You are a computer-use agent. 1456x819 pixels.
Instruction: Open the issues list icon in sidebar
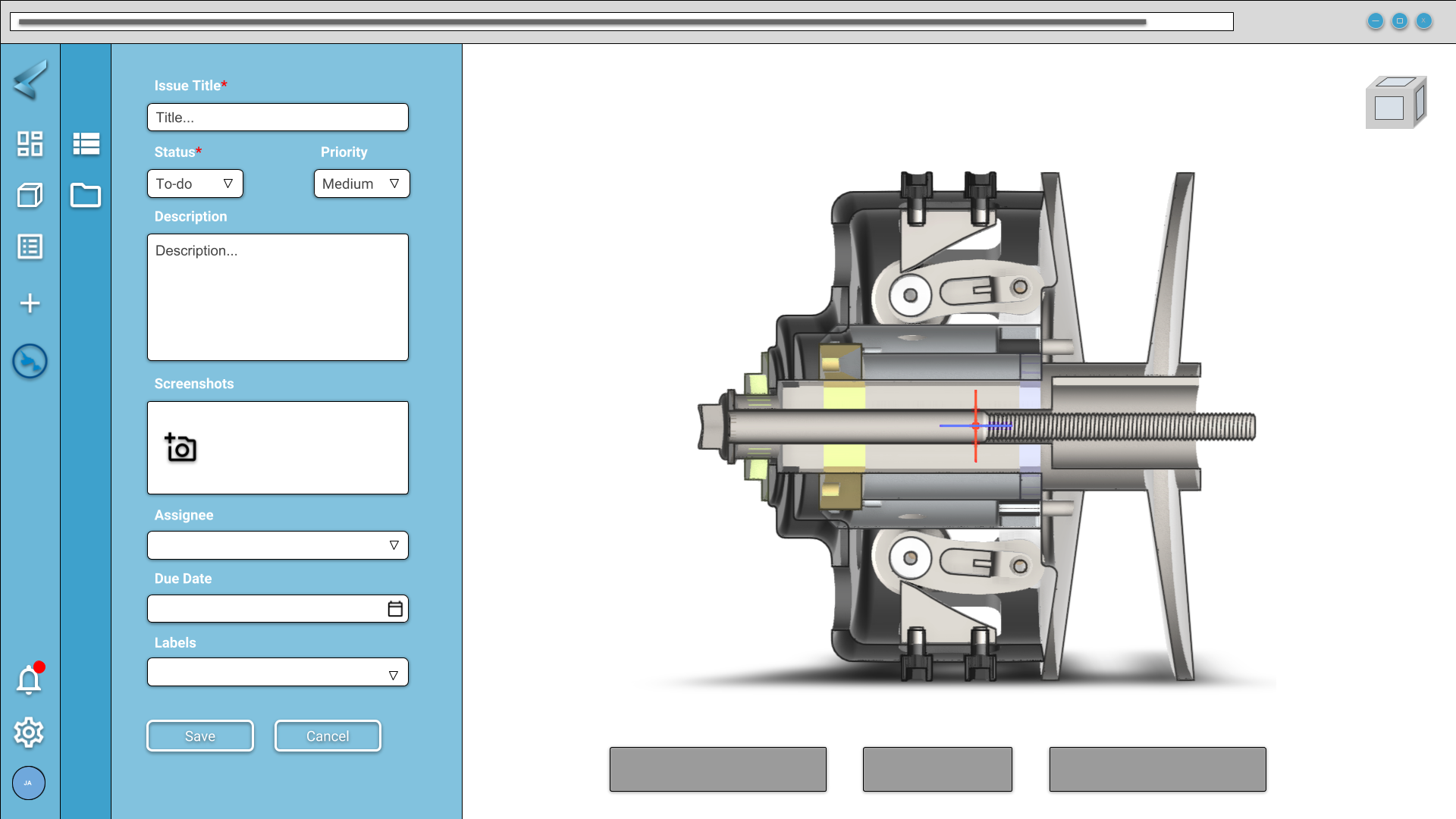30,246
